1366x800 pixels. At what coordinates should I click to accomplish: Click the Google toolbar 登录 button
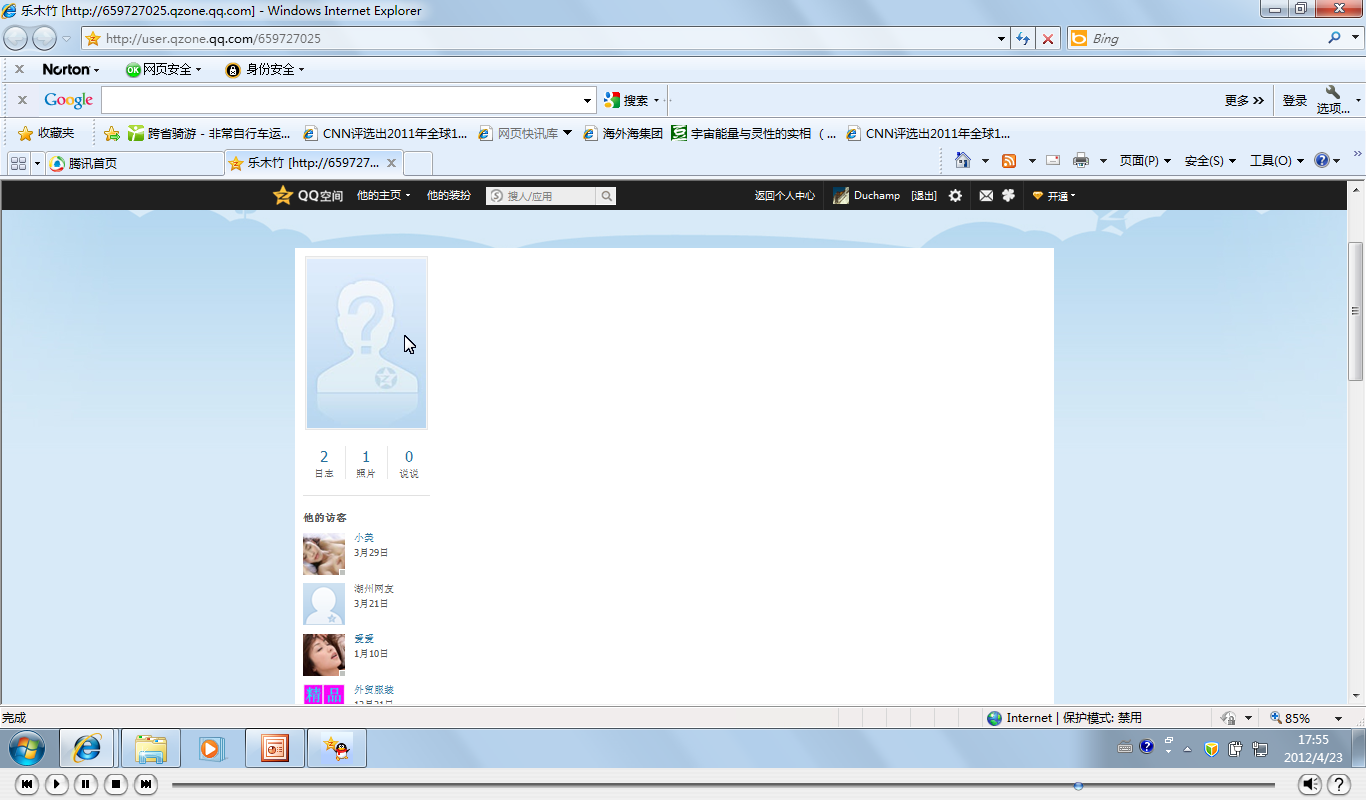1295,100
